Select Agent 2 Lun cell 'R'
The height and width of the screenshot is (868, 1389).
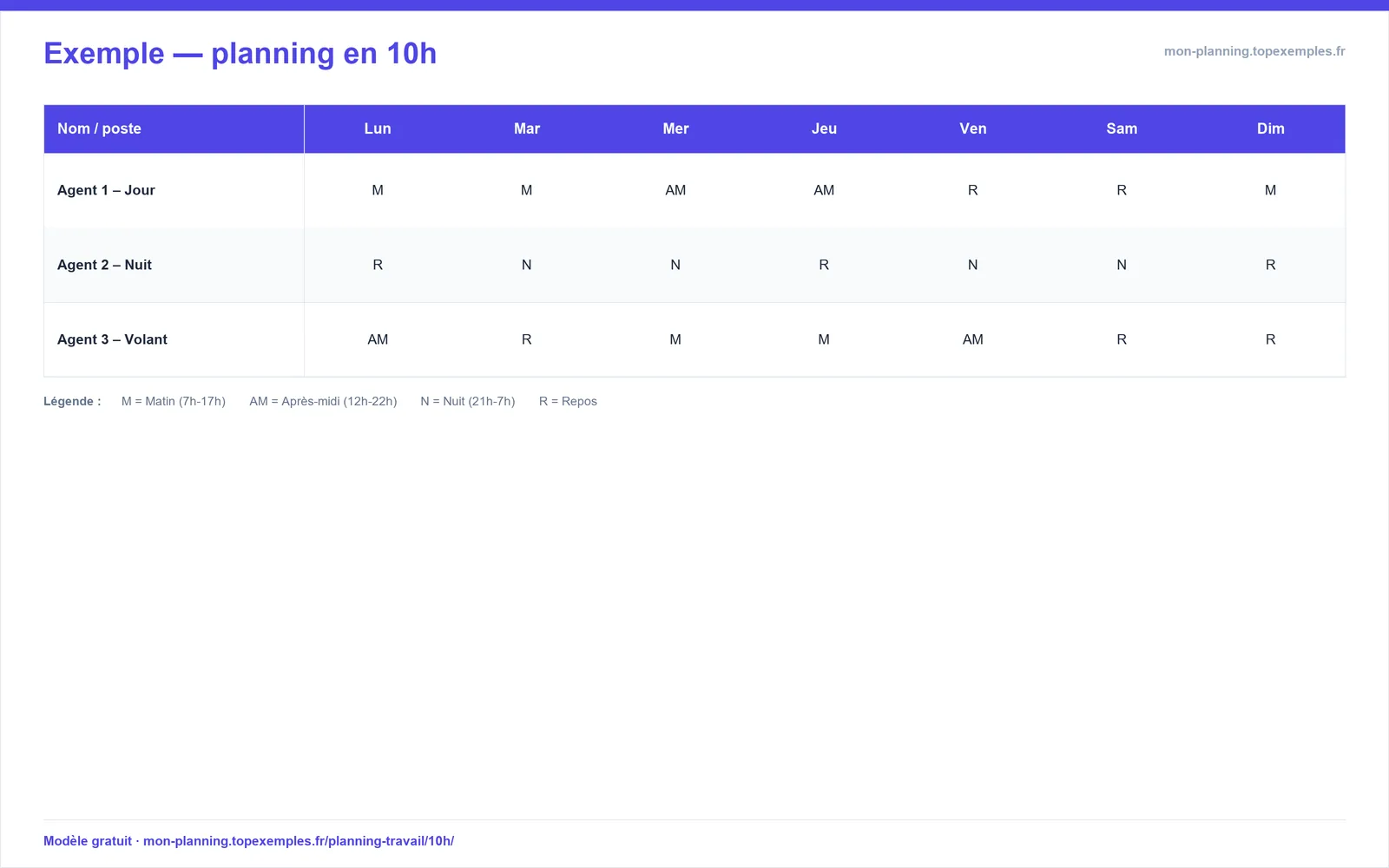378,265
